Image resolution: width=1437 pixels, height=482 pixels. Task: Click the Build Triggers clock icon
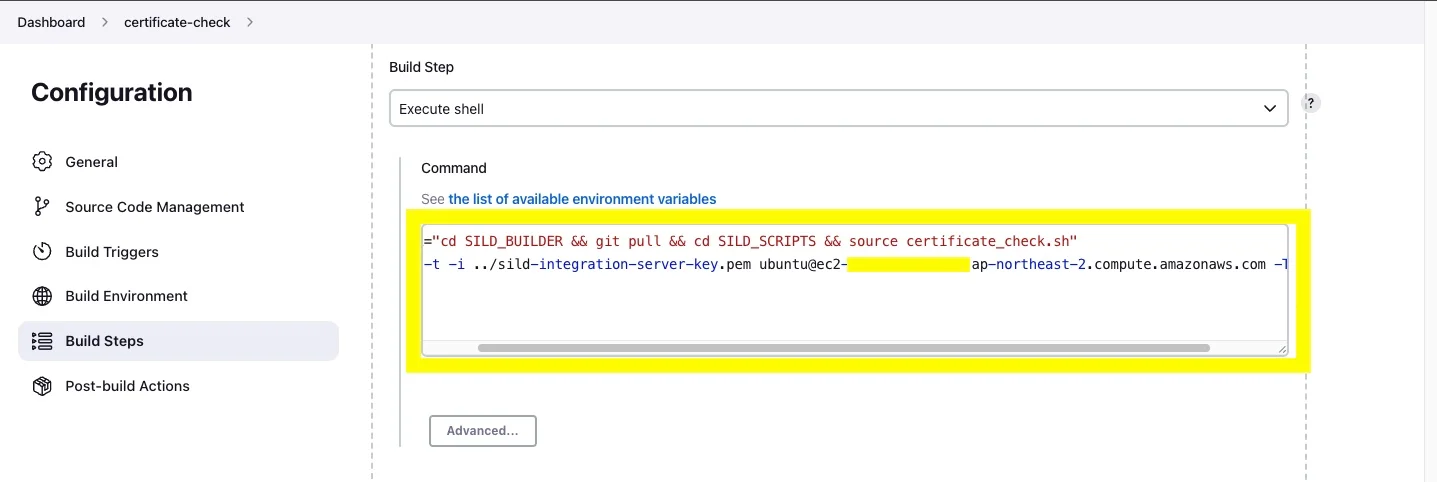pos(42,252)
